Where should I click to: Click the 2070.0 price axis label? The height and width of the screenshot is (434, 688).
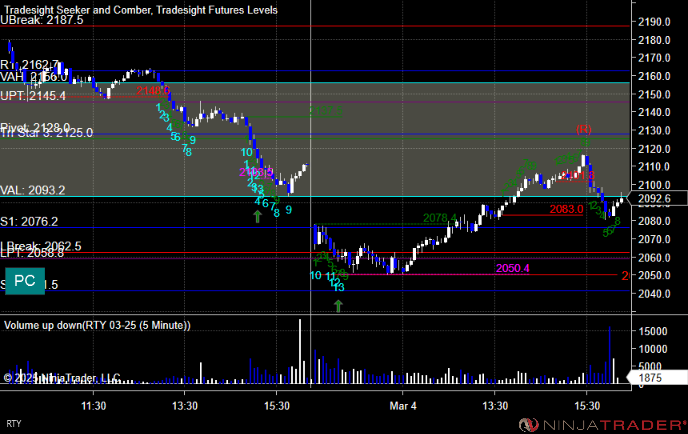point(654,240)
